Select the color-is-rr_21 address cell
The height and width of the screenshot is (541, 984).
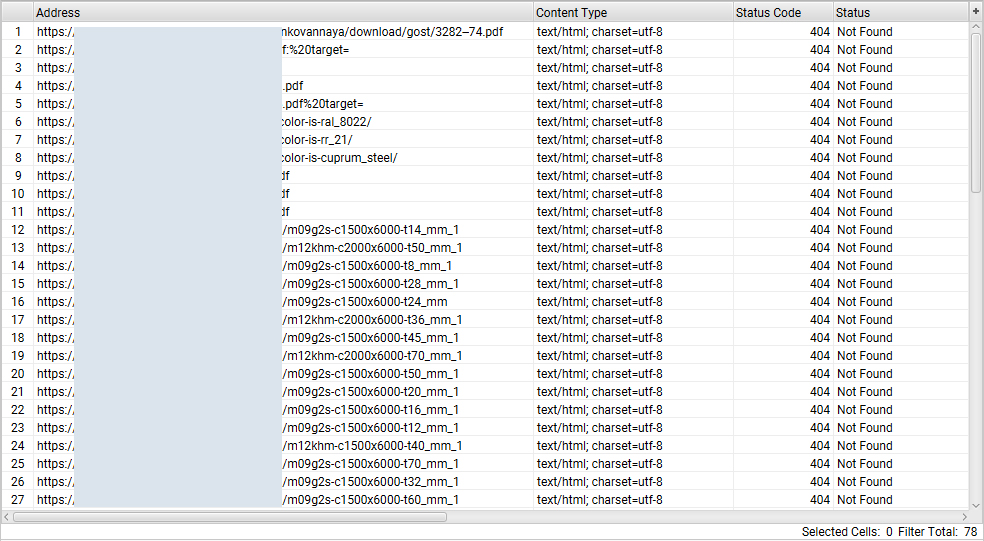(318, 140)
